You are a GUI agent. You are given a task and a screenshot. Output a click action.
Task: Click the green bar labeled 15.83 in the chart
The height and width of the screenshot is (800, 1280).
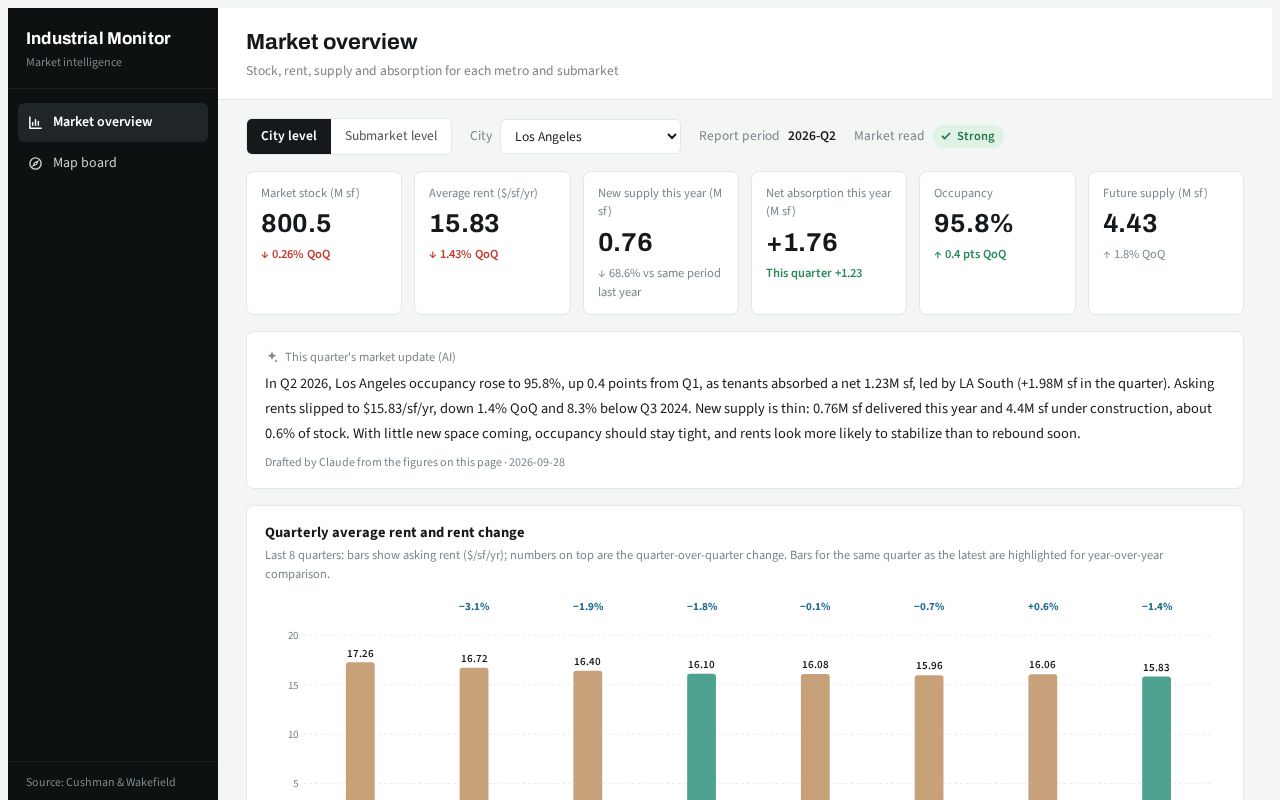click(1156, 738)
